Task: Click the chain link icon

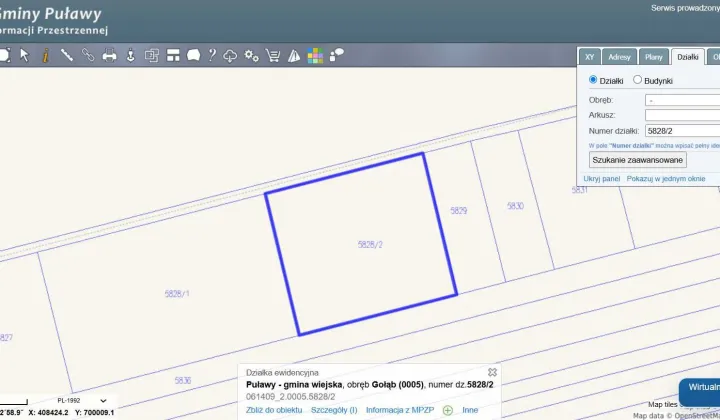Action: 88,55
